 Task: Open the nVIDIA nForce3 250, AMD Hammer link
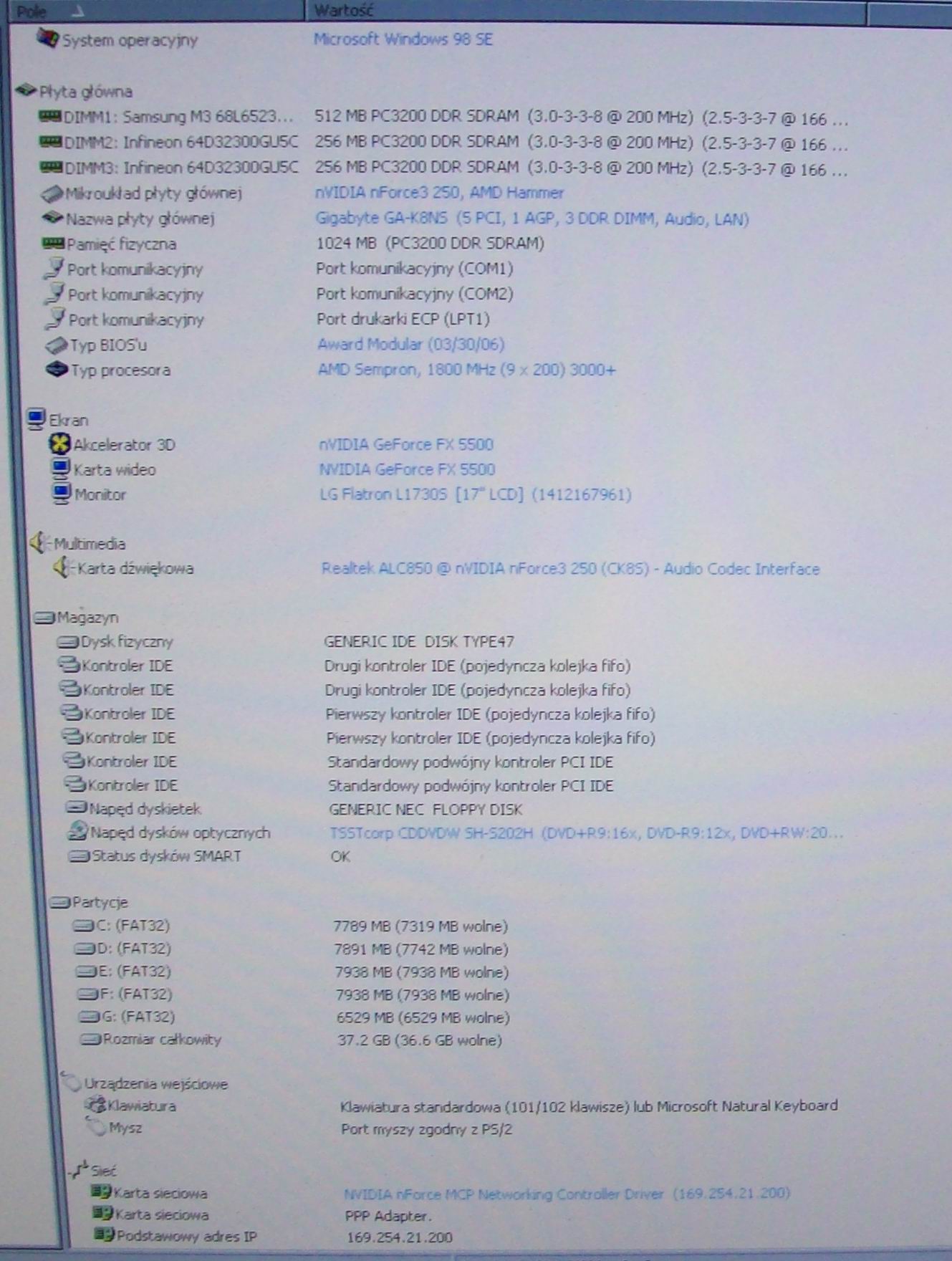(440, 193)
